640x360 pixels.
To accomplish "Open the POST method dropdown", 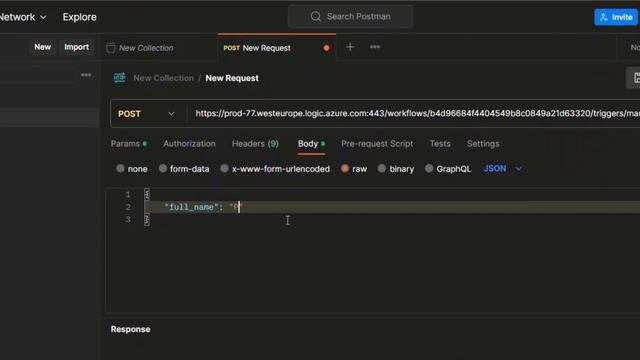I will pyautogui.click(x=147, y=114).
